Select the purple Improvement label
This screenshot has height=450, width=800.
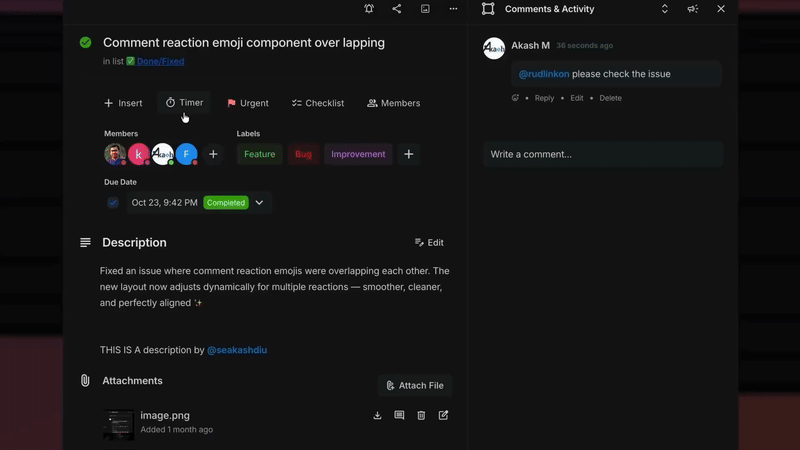click(x=358, y=154)
